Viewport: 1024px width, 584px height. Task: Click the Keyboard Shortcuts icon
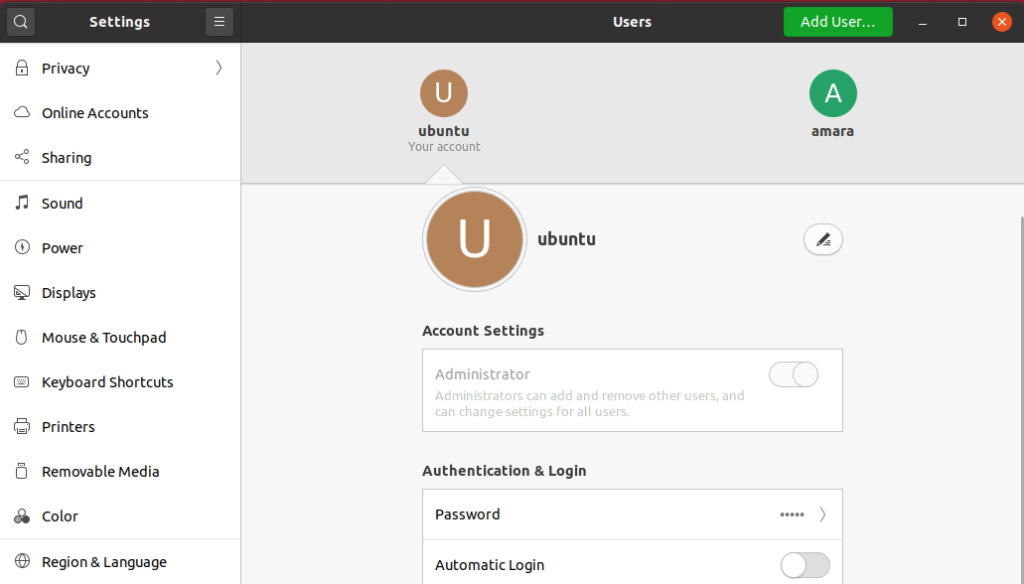(x=22, y=381)
